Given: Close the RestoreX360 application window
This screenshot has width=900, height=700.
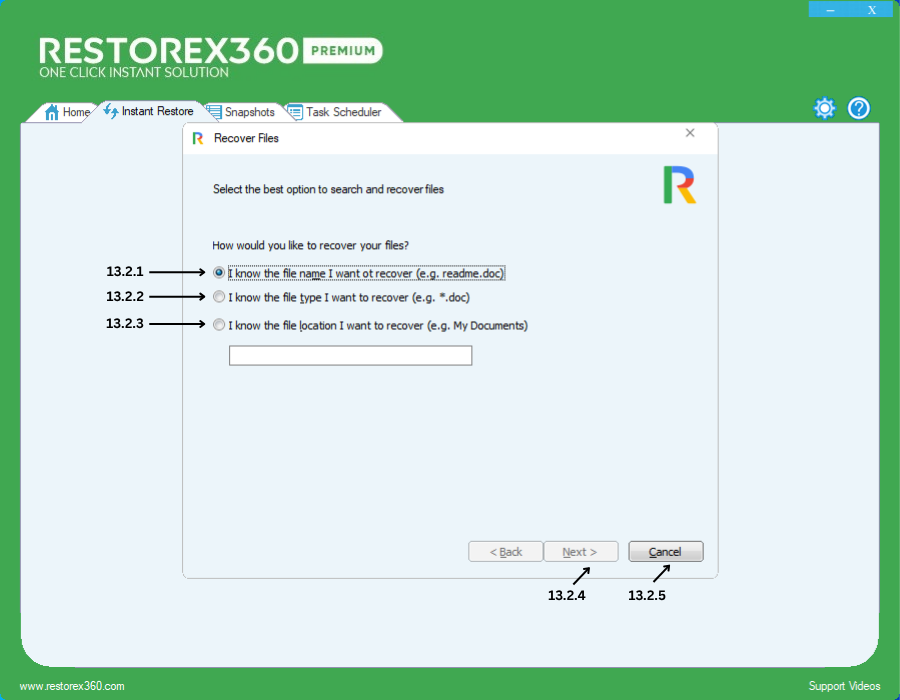Looking at the screenshot, I should 872,10.
